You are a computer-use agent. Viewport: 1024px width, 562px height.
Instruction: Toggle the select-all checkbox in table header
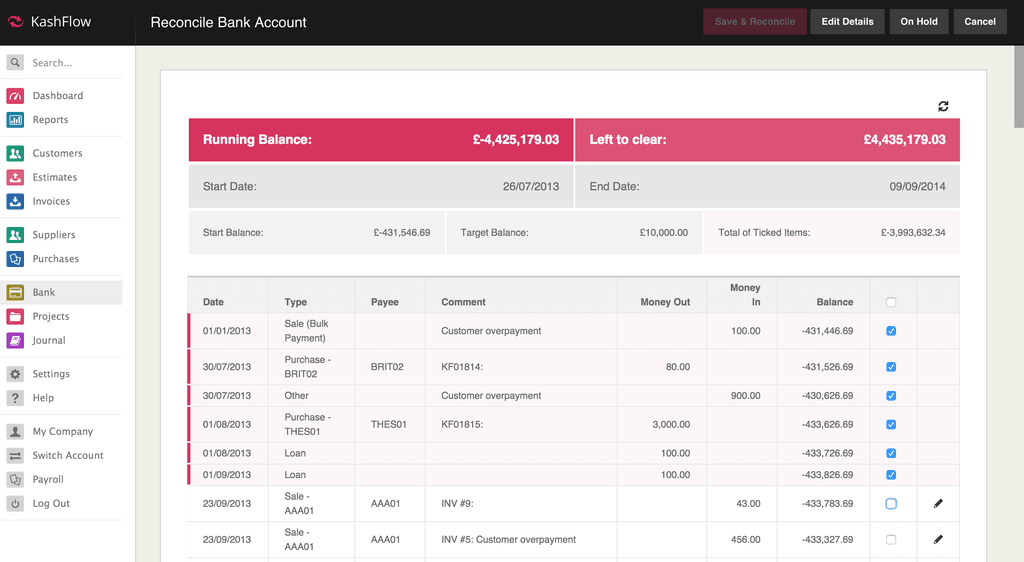891,302
